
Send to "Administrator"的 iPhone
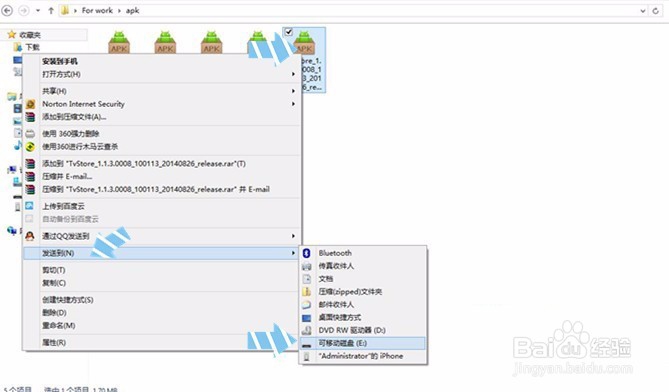click(x=363, y=356)
